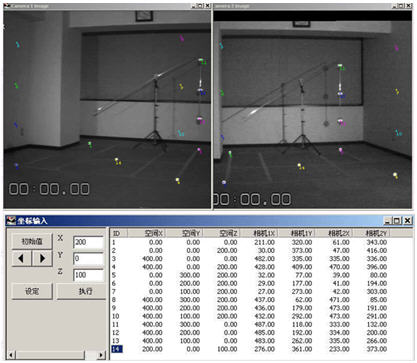The height and width of the screenshot is (363, 417).
Task: Click the Z input field containing 100
Action: pyautogui.click(x=88, y=275)
